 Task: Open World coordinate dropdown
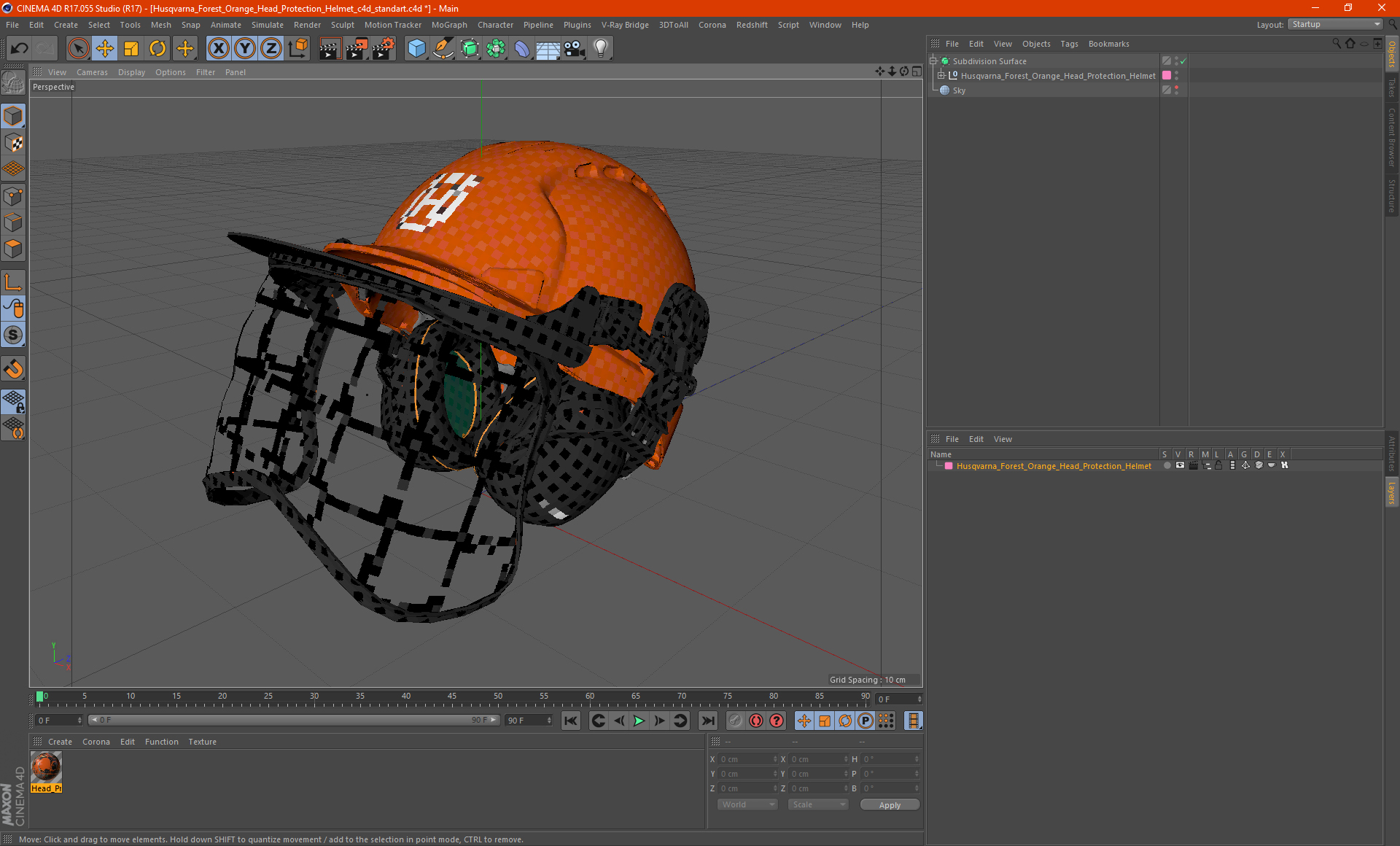747,804
